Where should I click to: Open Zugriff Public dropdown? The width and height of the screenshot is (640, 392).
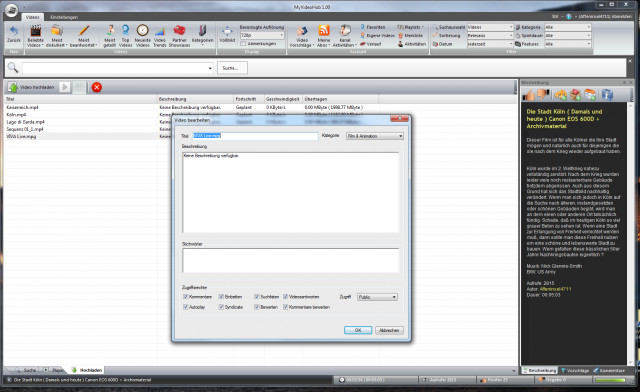(377, 297)
